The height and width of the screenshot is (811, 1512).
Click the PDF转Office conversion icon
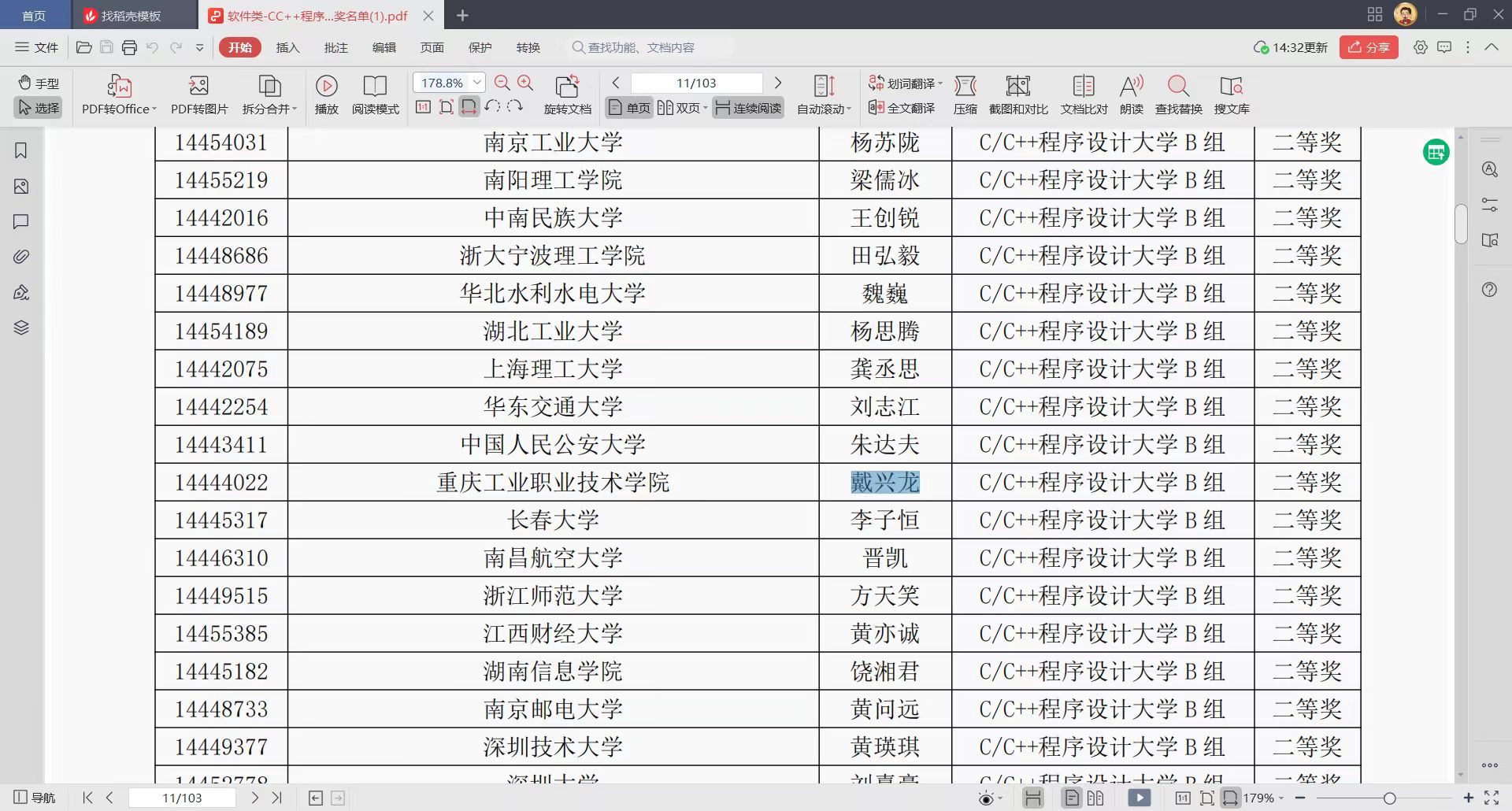pos(119,86)
